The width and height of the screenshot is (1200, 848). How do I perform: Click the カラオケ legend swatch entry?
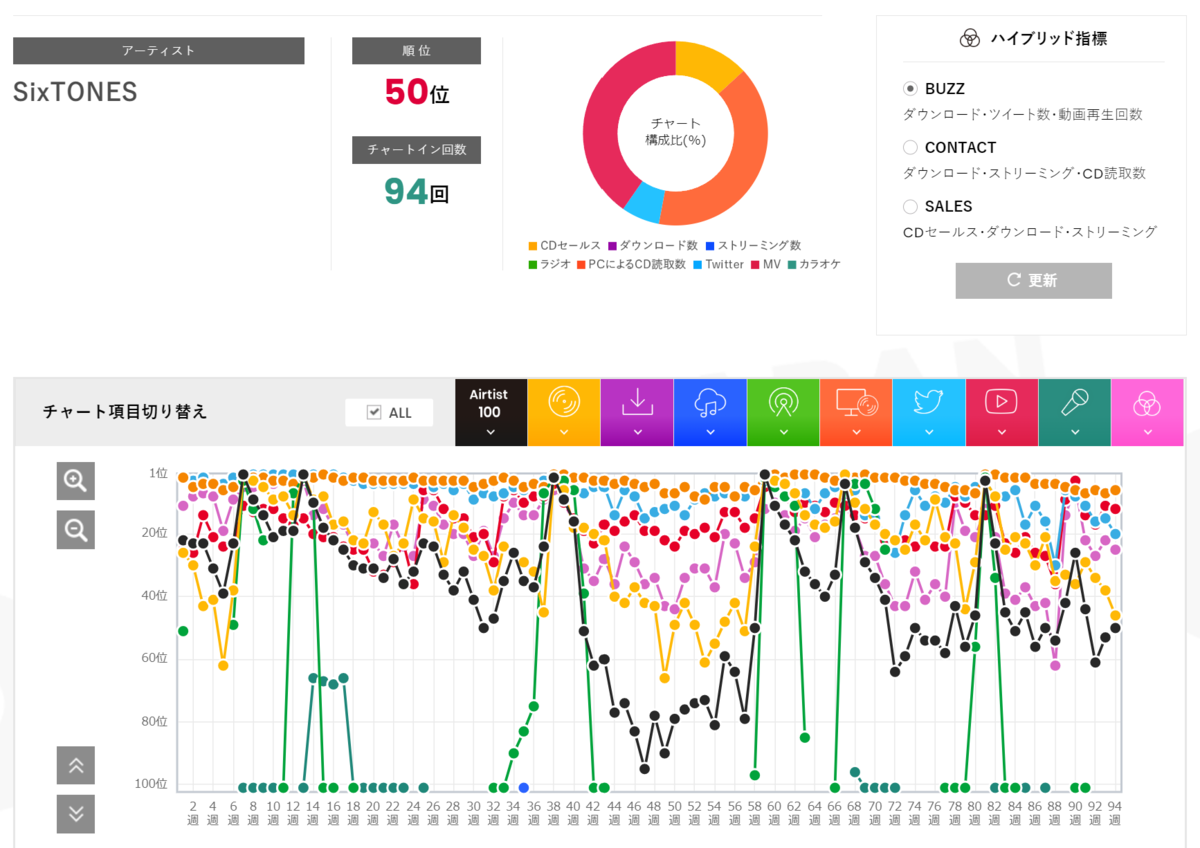click(x=814, y=264)
